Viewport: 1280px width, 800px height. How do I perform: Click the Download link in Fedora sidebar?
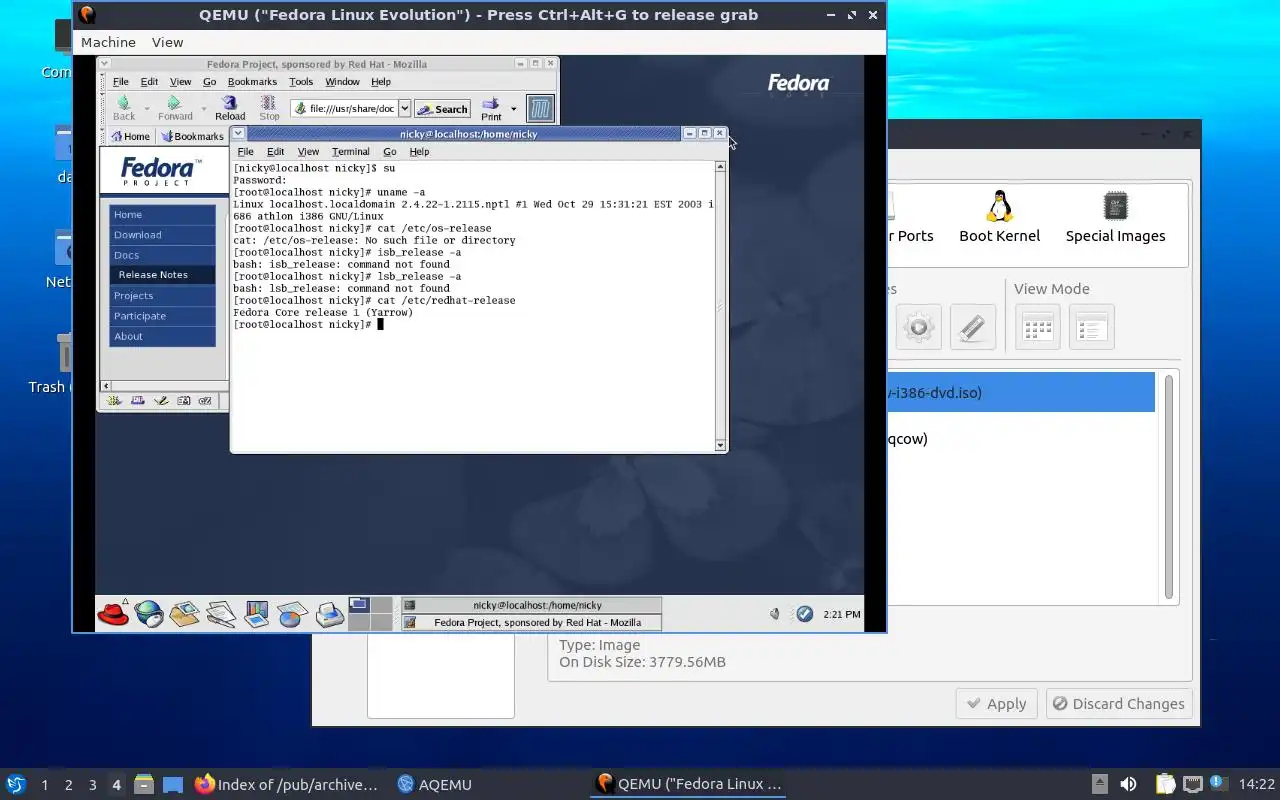coord(162,235)
